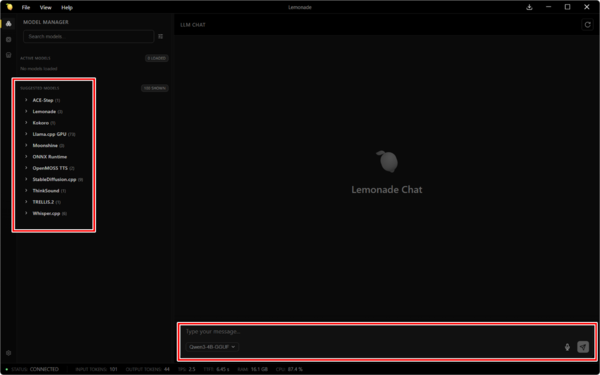Screen dimensions: 600x375
Task: Open the Help menu
Action: click(67, 8)
